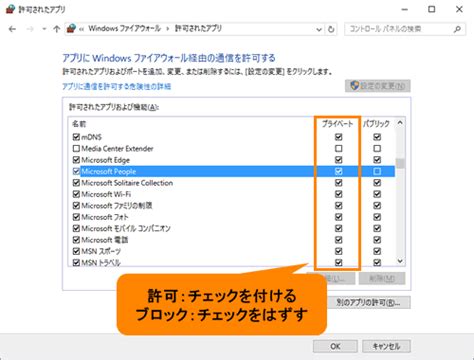Toggle Microsoft Wi-Fi name checkbox
The width and height of the screenshot is (474, 360).
point(76,194)
